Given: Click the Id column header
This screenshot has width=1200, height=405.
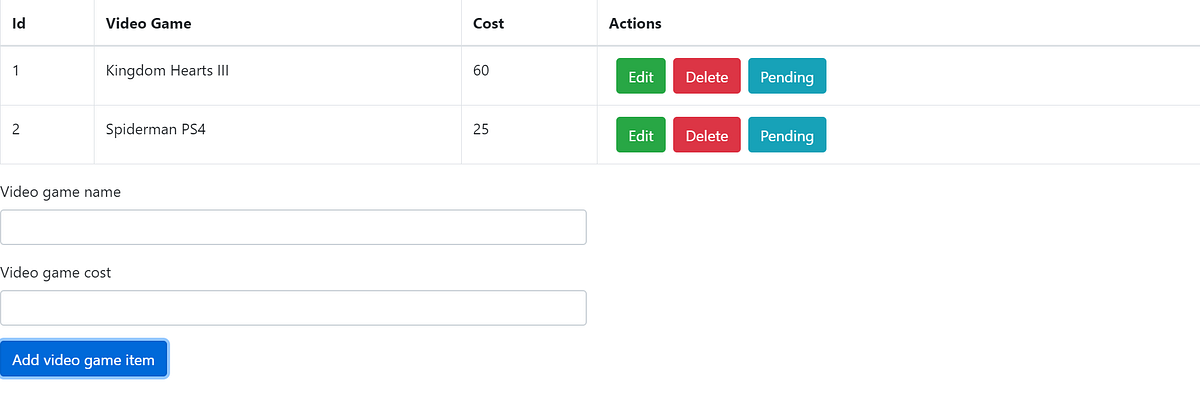Looking at the screenshot, I should tap(19, 23).
